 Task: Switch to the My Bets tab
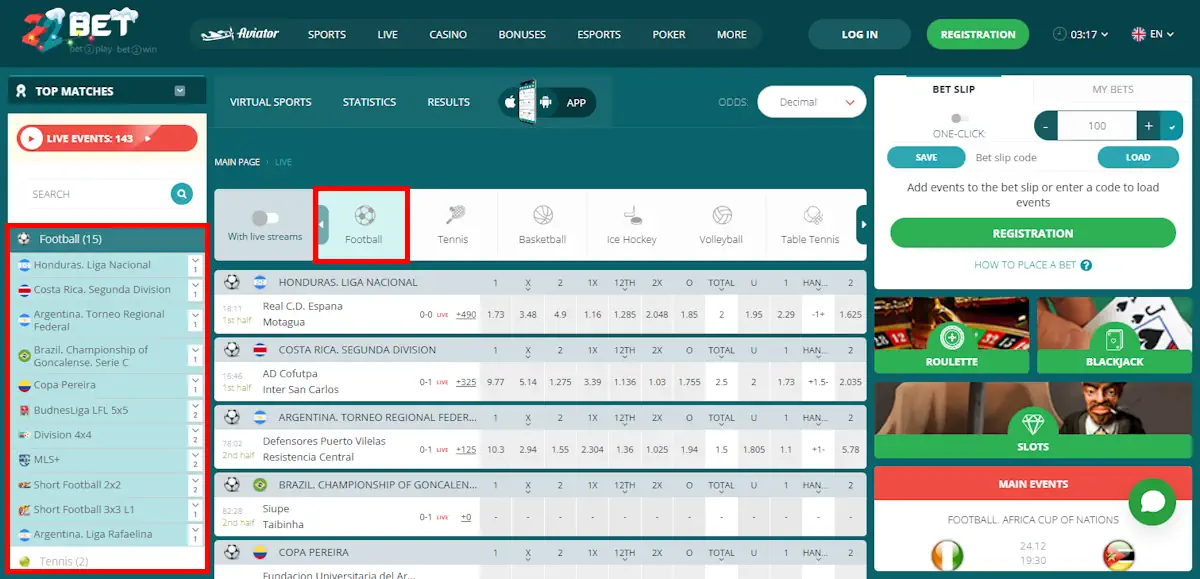click(x=1110, y=89)
